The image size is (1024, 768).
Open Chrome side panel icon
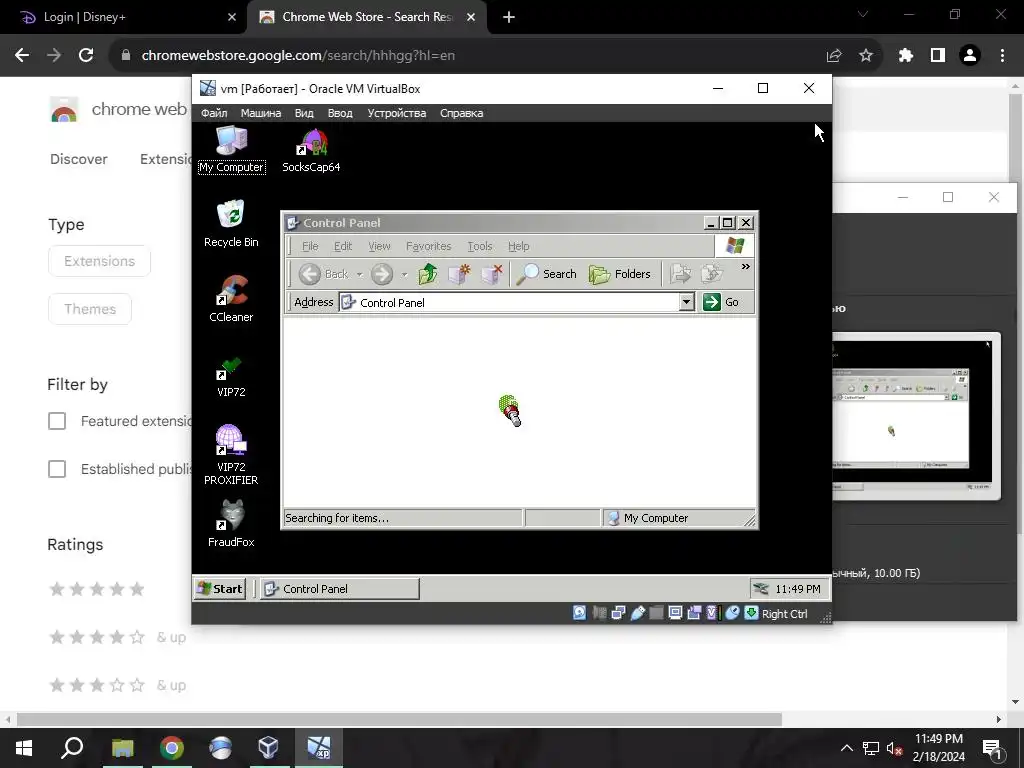(938, 56)
